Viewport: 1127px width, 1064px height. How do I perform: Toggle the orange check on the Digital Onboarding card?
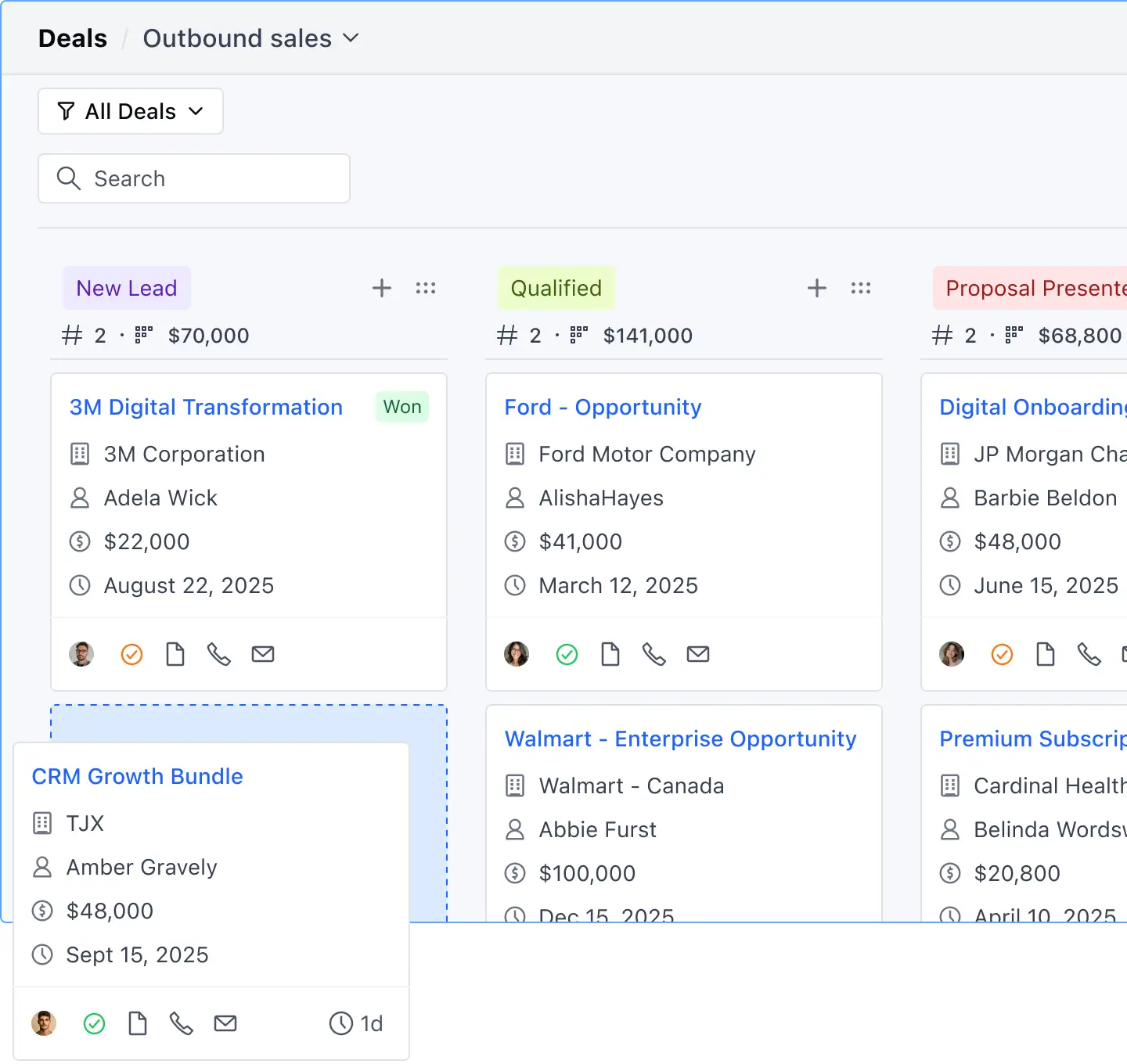[x=1002, y=654]
